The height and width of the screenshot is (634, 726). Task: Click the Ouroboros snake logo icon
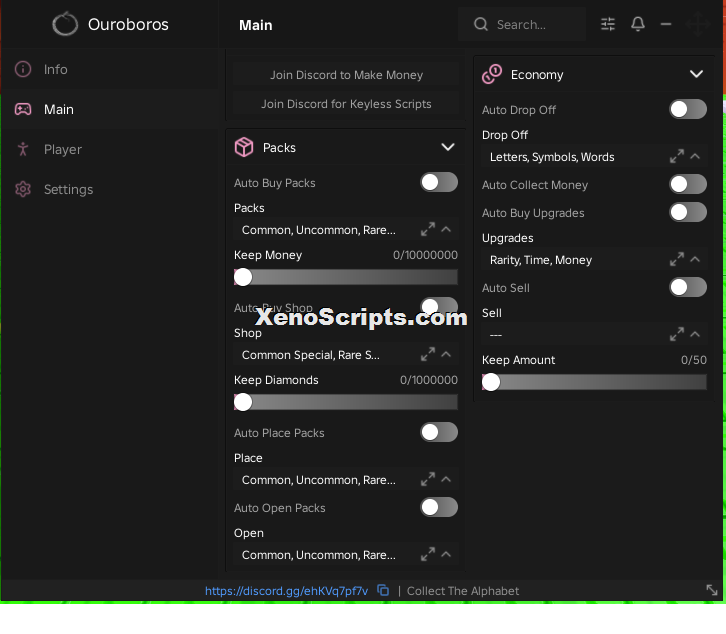point(65,24)
